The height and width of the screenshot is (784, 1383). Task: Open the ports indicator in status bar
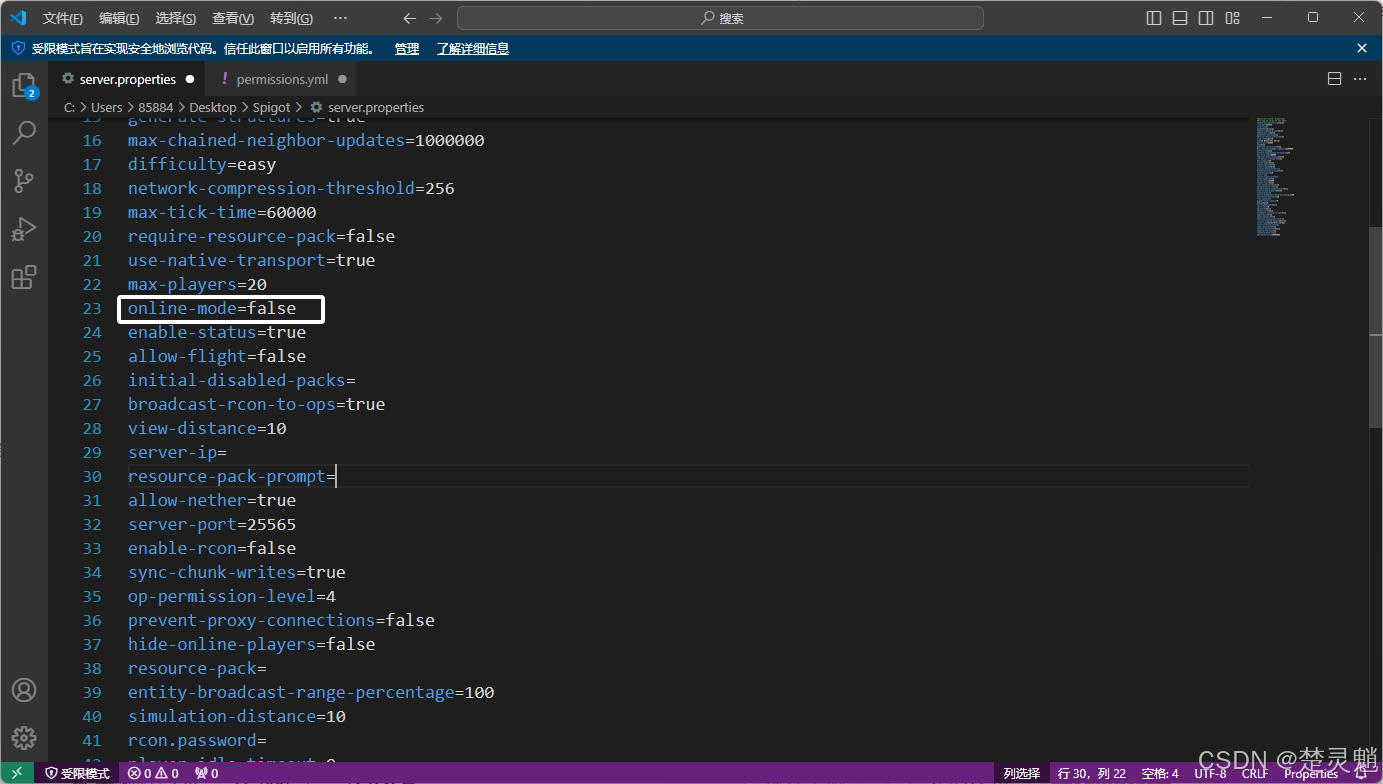tap(206, 773)
